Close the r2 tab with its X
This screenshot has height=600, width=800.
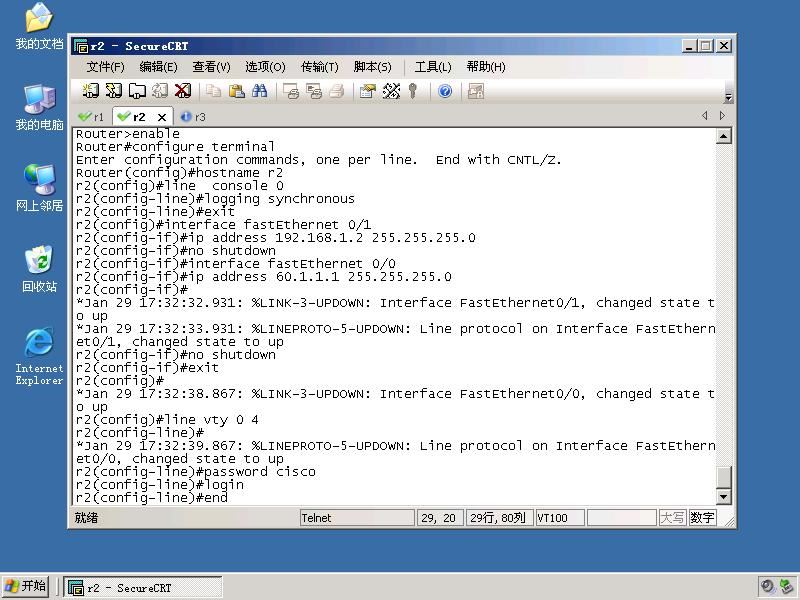162,117
